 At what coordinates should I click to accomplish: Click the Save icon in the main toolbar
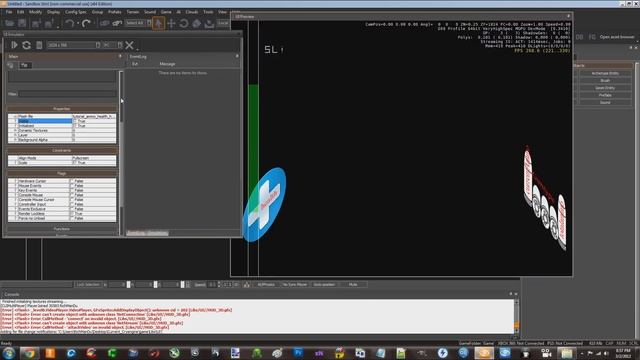point(22,23)
